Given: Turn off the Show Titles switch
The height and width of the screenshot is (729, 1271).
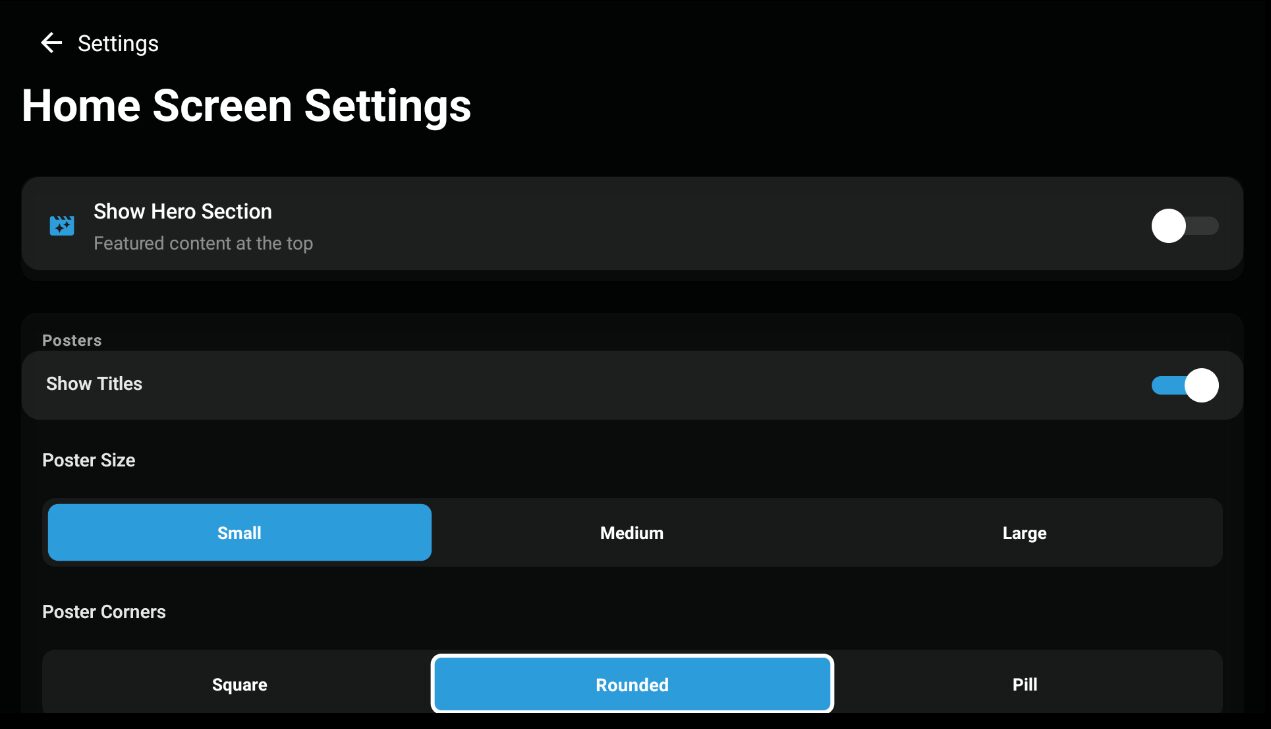Looking at the screenshot, I should [x=1184, y=385].
